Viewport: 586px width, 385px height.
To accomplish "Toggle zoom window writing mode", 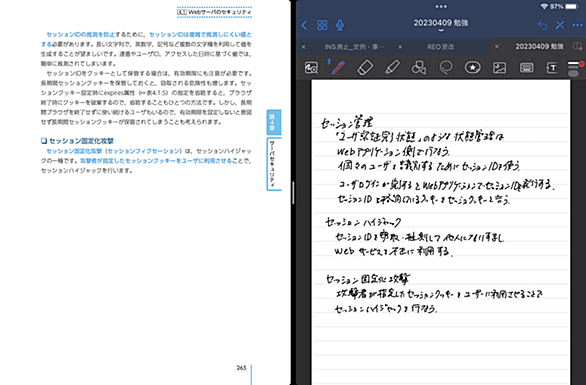I will [x=311, y=68].
